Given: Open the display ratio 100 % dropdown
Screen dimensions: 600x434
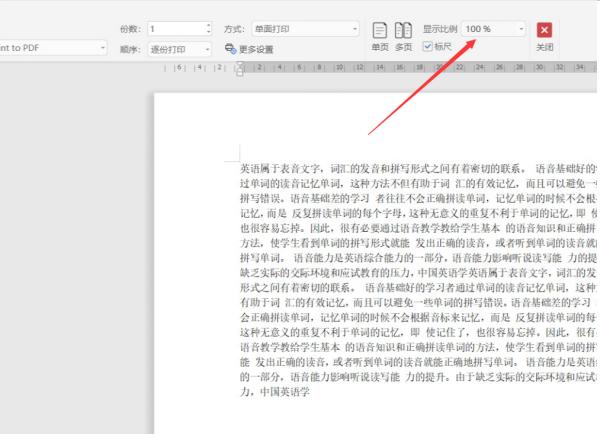Looking at the screenshot, I should 494,29.
